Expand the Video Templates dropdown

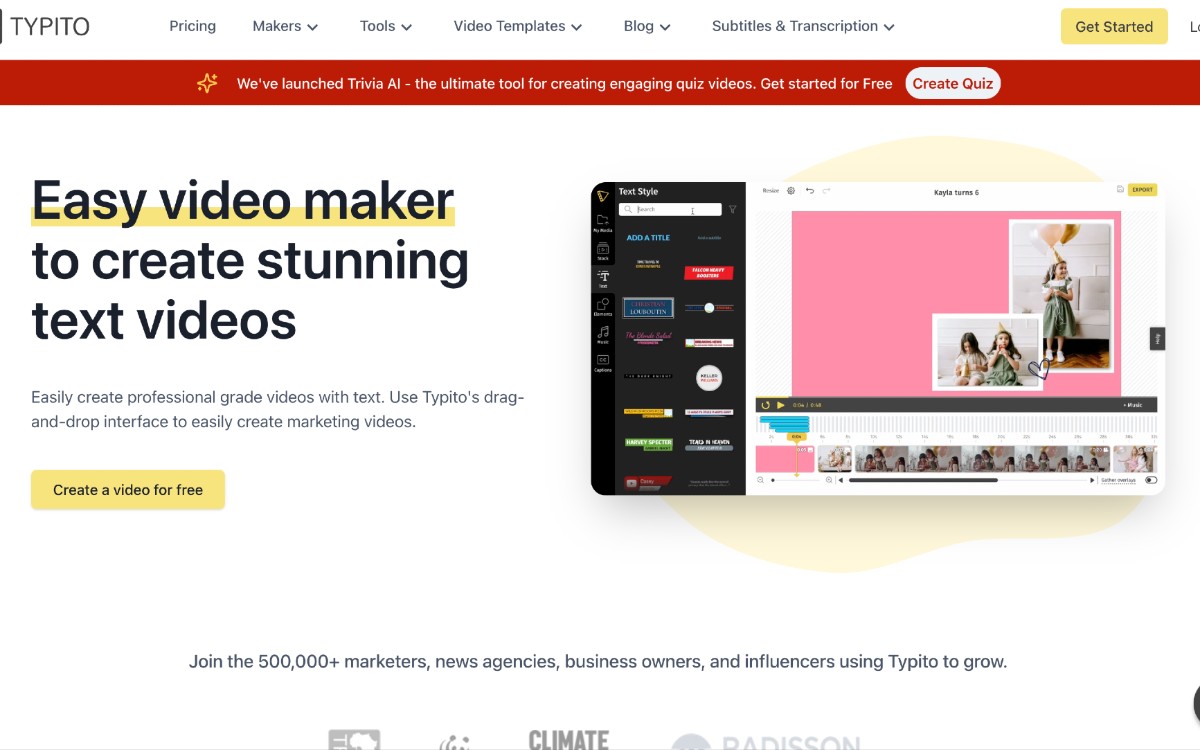point(517,27)
